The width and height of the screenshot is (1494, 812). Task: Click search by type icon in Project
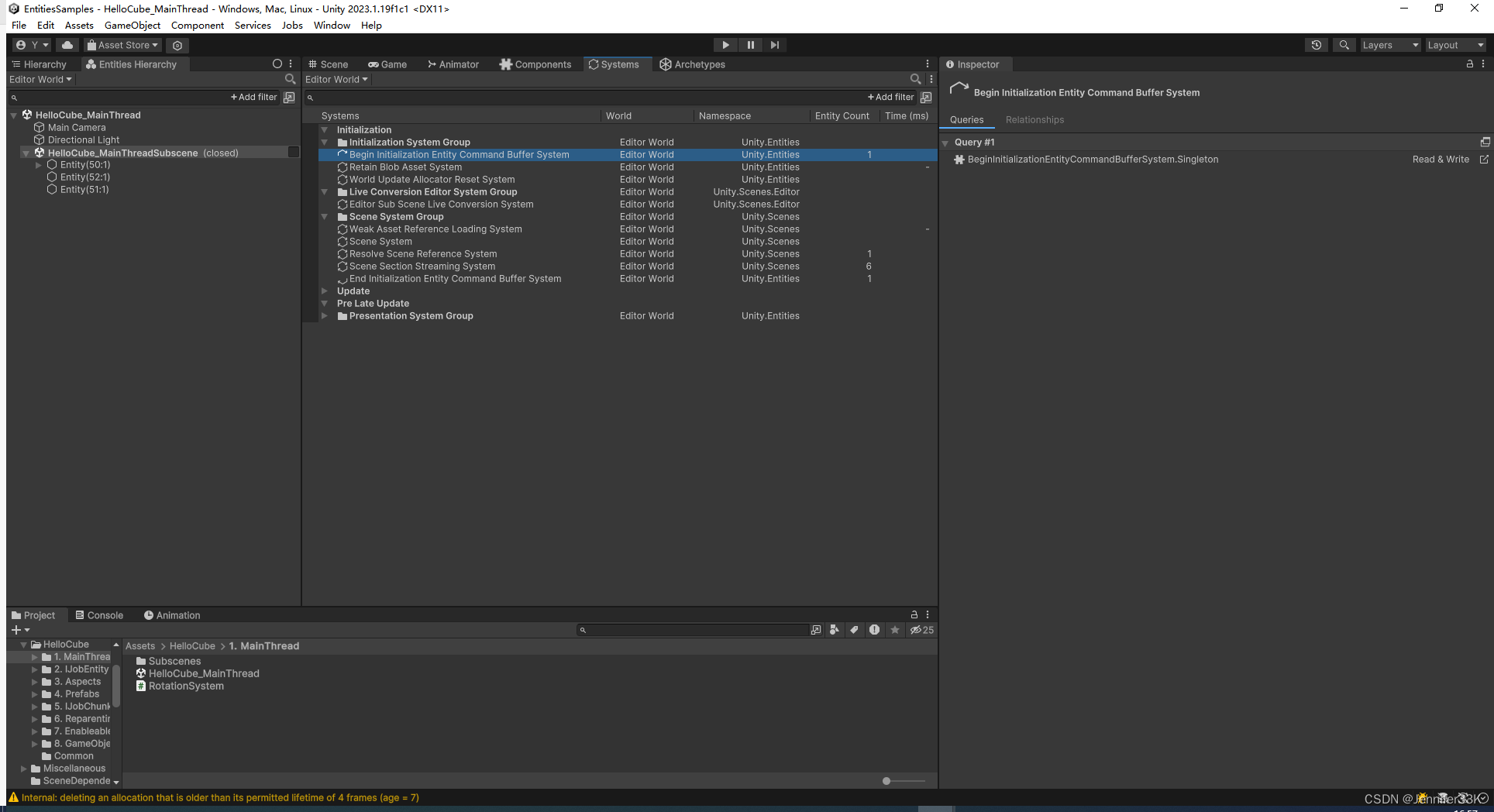click(834, 630)
